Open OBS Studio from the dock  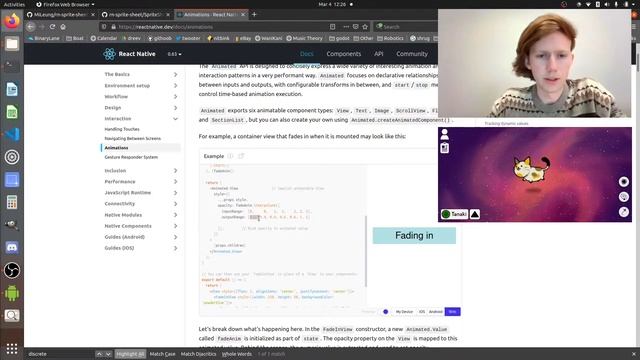12,270
